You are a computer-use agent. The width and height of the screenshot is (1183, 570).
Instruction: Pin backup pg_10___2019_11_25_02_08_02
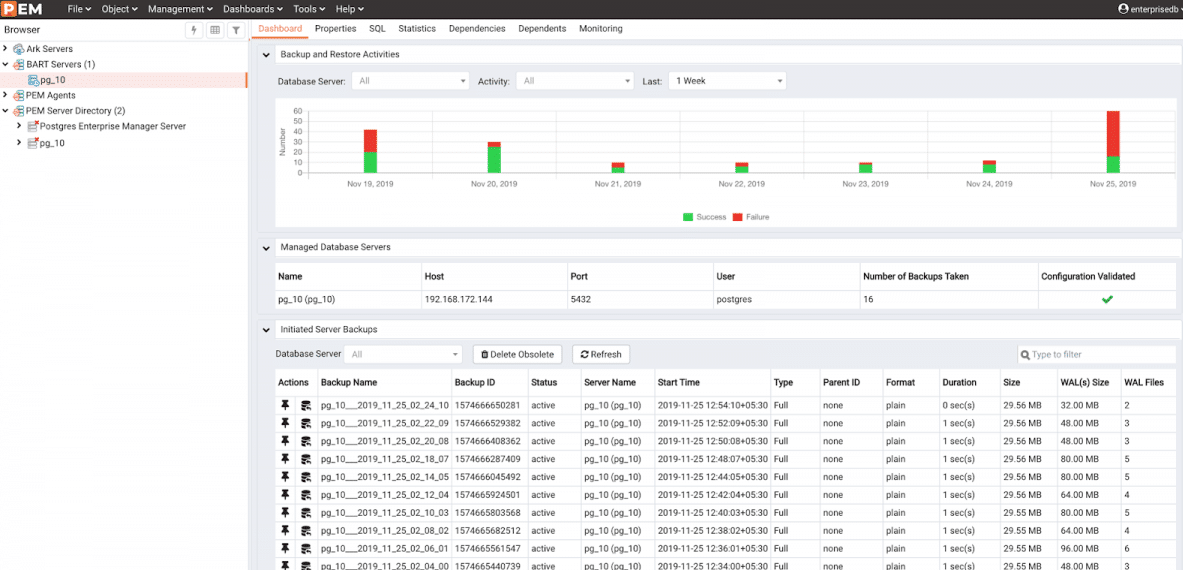pos(285,531)
